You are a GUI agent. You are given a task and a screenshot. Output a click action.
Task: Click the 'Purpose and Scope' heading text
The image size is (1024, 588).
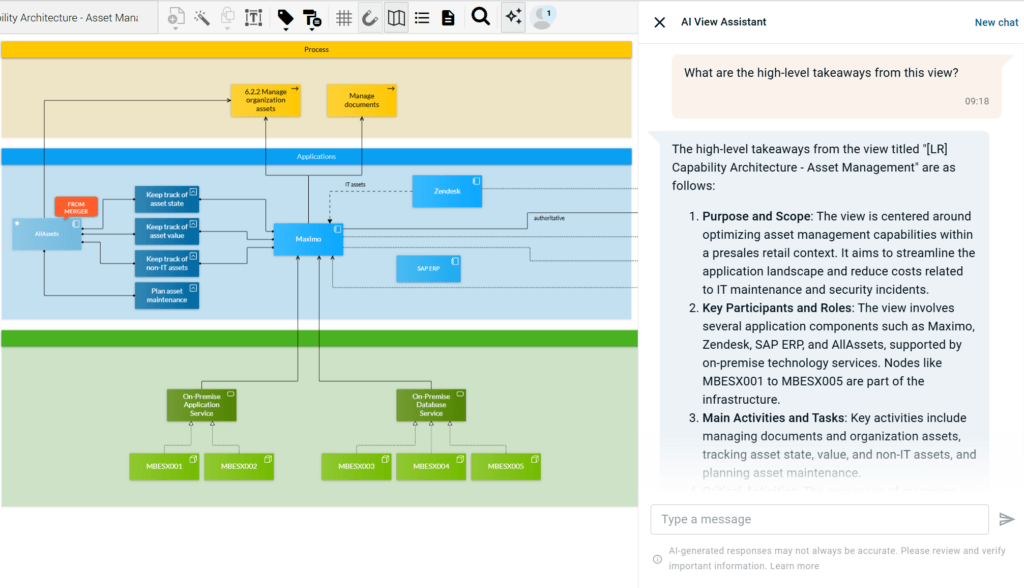pyautogui.click(x=756, y=216)
